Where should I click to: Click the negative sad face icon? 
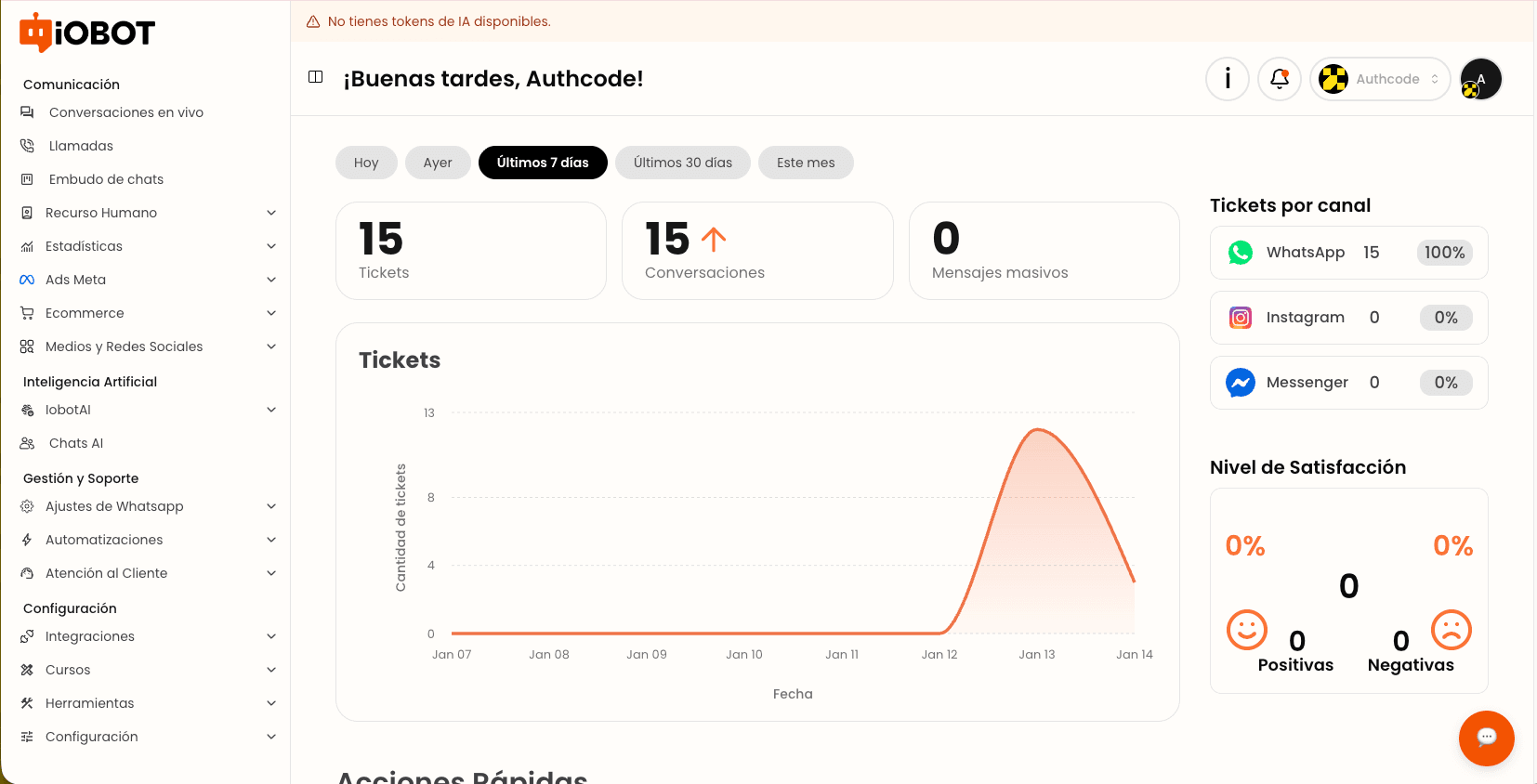[x=1452, y=630]
